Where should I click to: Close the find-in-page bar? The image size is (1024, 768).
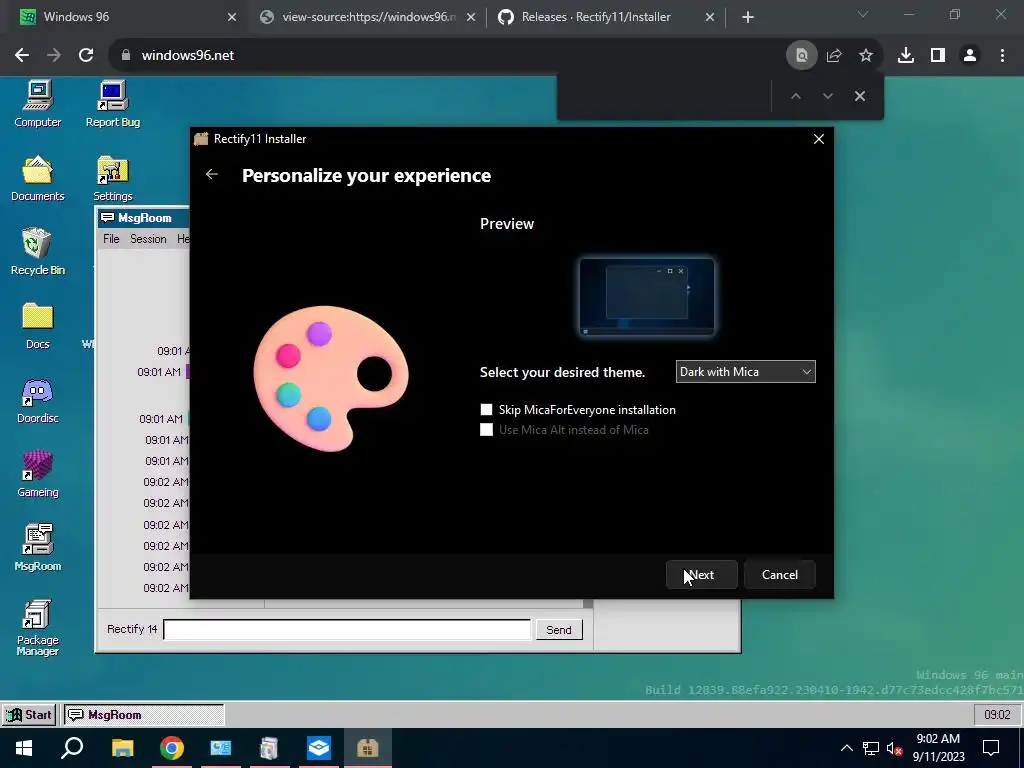click(x=859, y=96)
